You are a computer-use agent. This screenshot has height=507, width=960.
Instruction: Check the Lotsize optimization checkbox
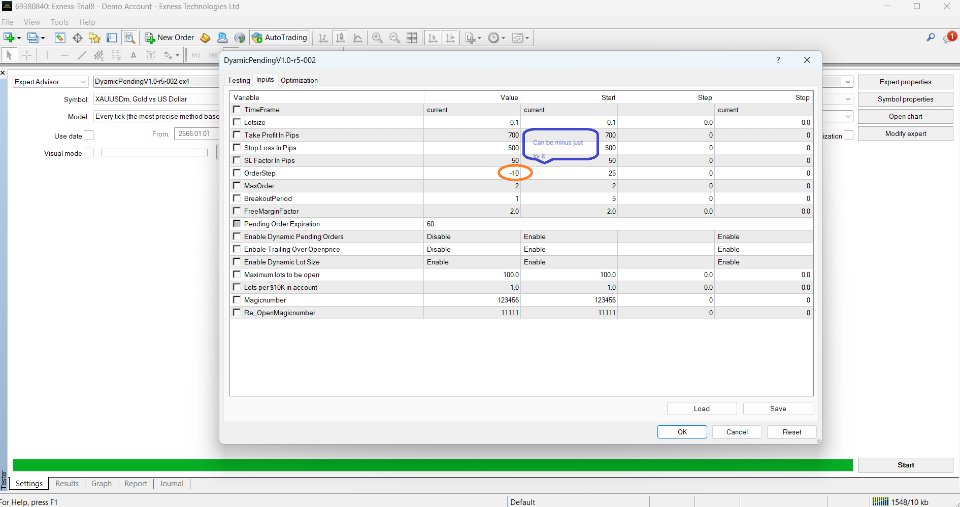[x=237, y=122]
